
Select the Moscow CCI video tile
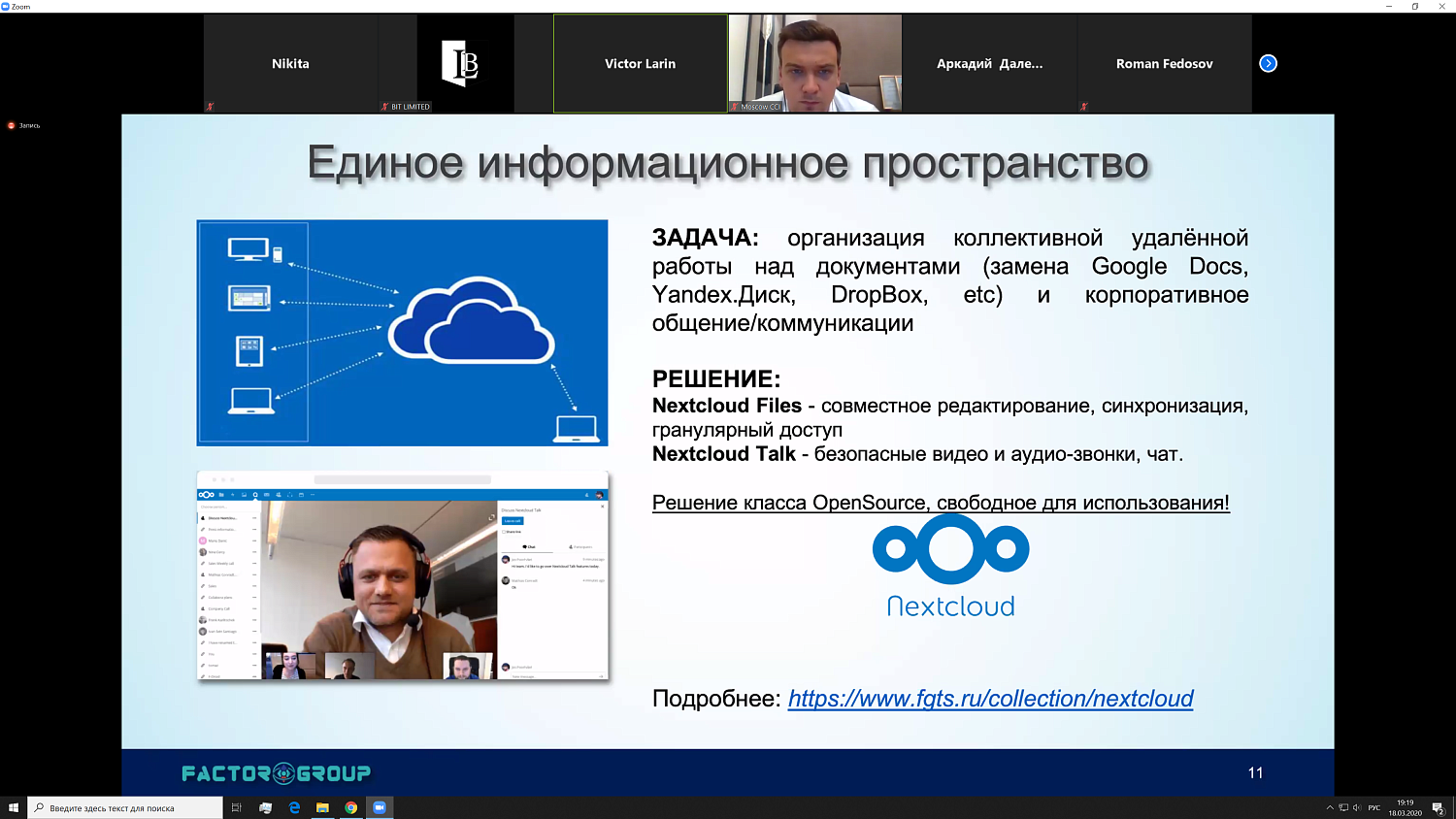click(815, 63)
